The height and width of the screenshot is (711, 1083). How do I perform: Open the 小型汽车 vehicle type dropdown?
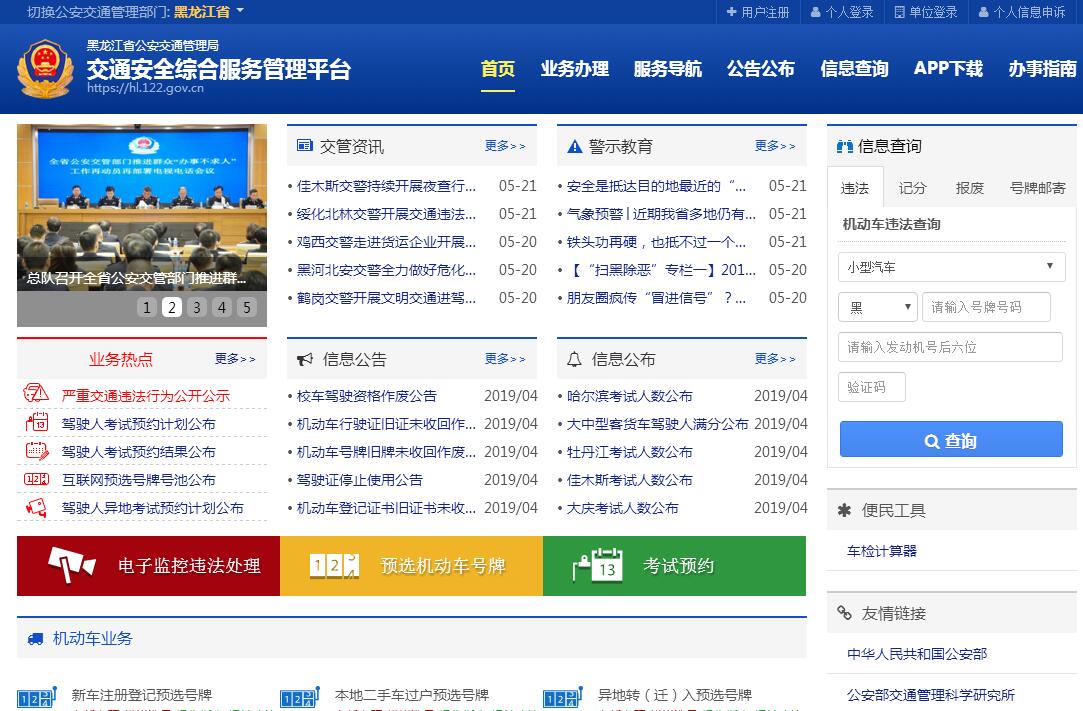point(951,267)
